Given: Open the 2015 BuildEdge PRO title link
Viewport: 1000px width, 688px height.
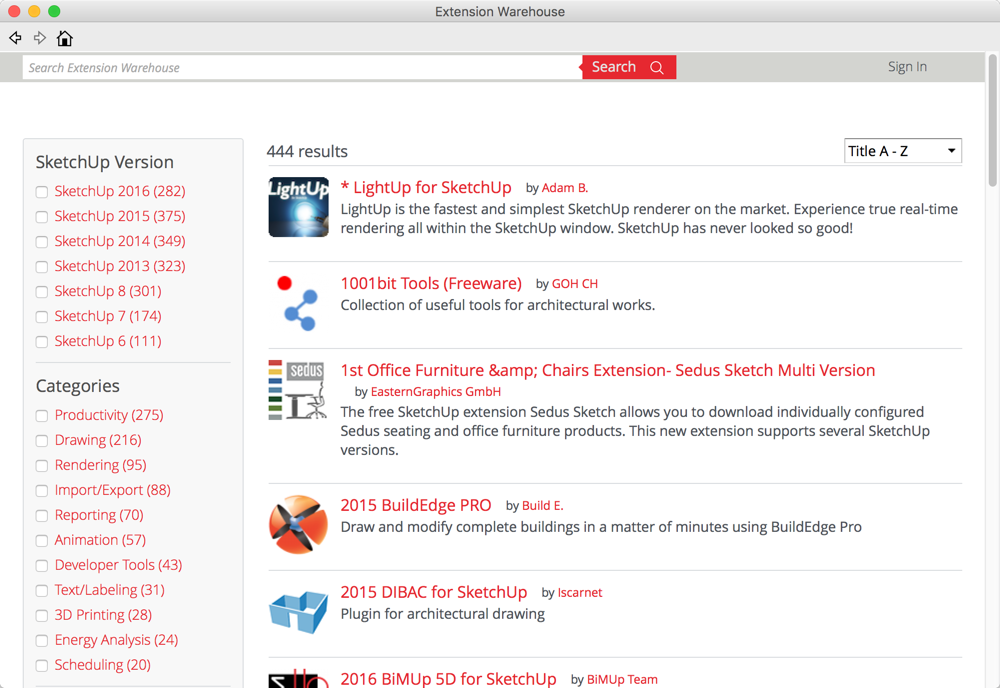Looking at the screenshot, I should [x=416, y=505].
